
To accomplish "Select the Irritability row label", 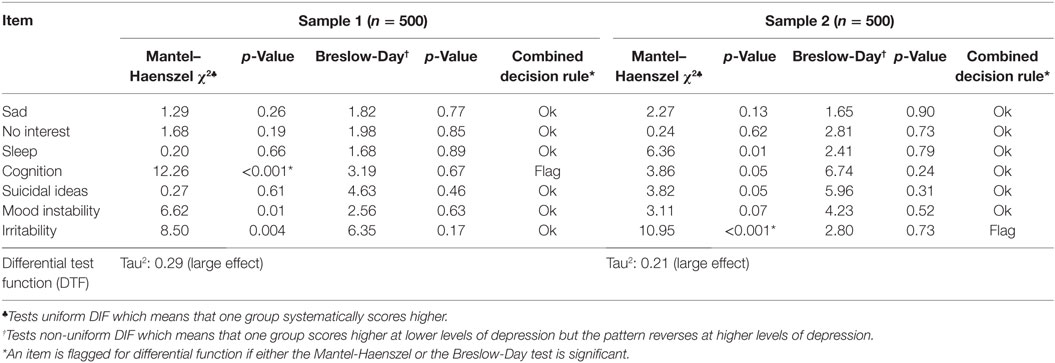I will coord(30,231).
